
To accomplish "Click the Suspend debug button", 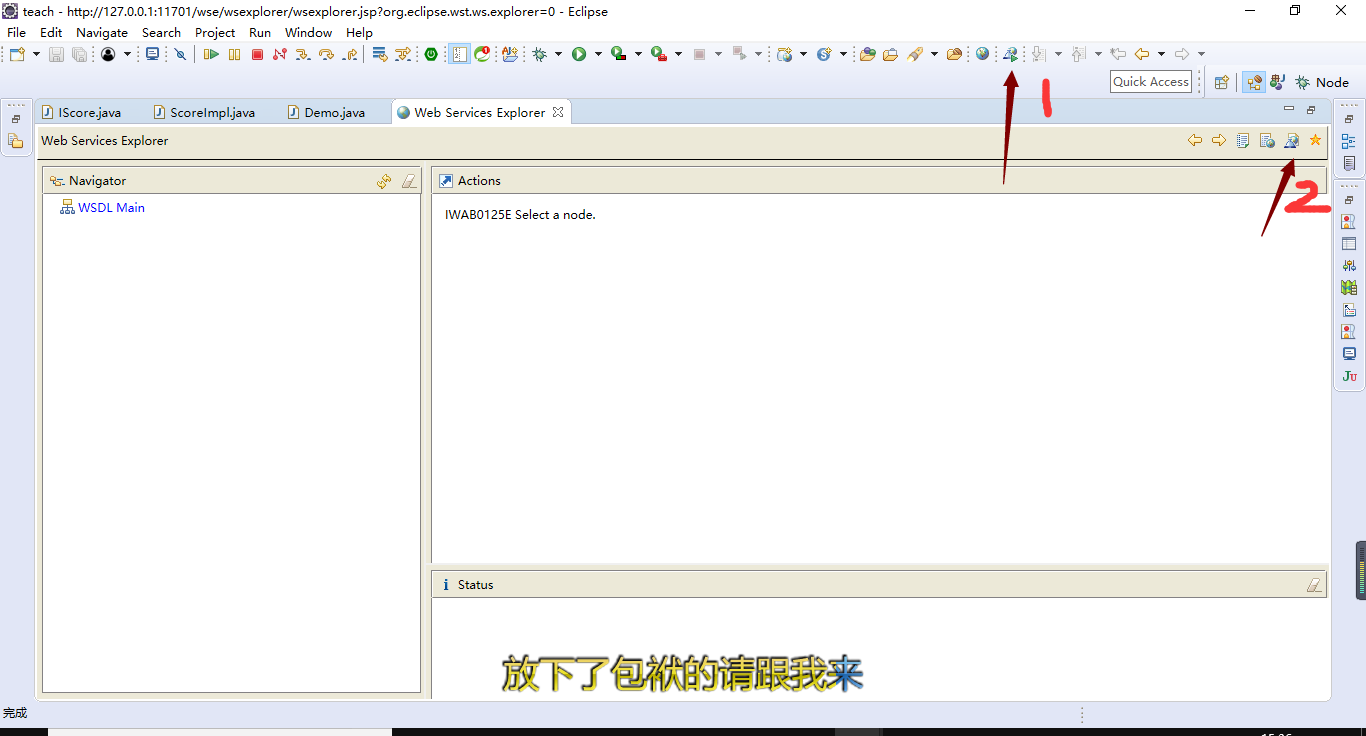I will click(x=234, y=54).
